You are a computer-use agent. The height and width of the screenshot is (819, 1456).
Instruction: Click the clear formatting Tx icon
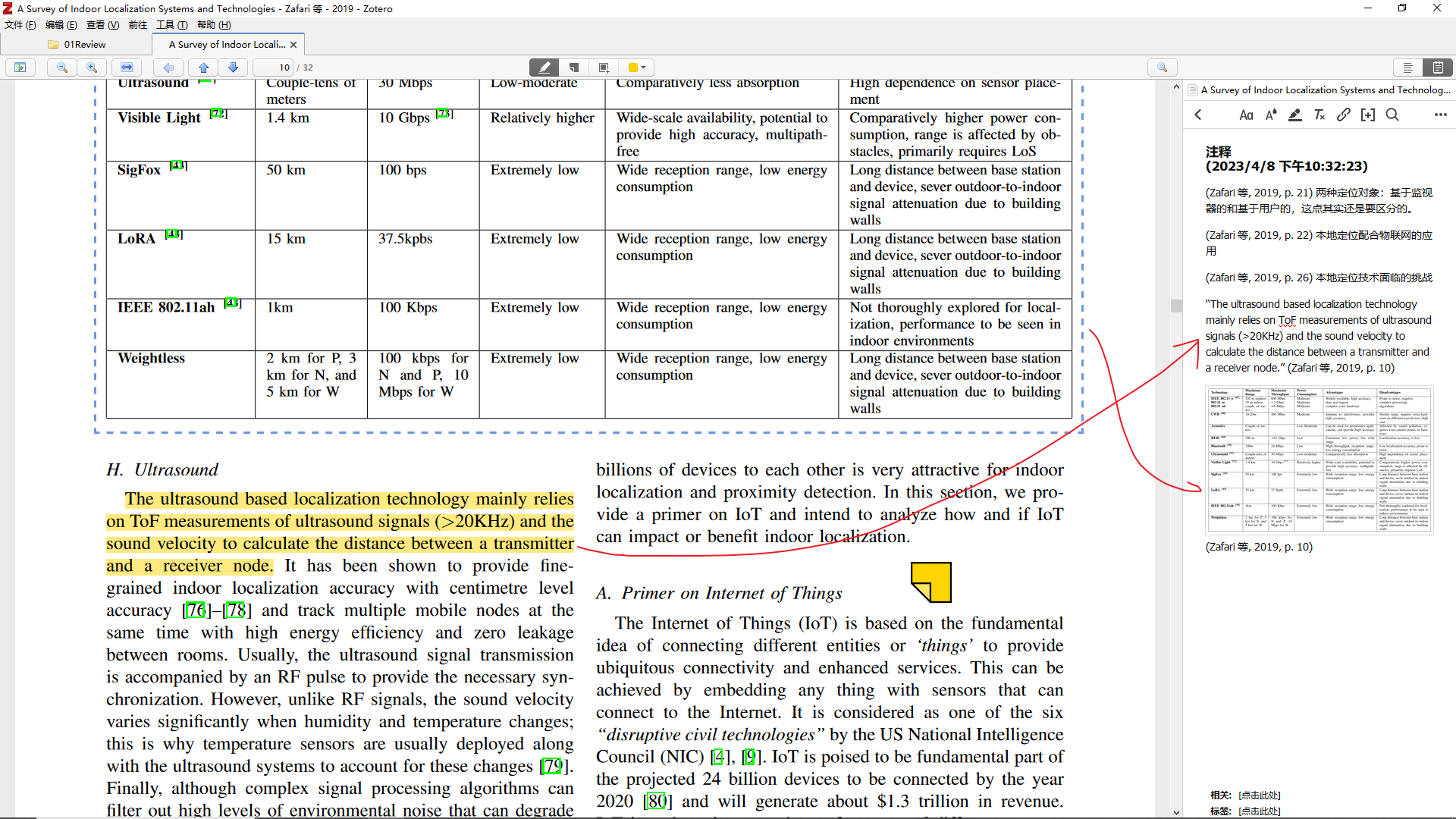pos(1319,115)
